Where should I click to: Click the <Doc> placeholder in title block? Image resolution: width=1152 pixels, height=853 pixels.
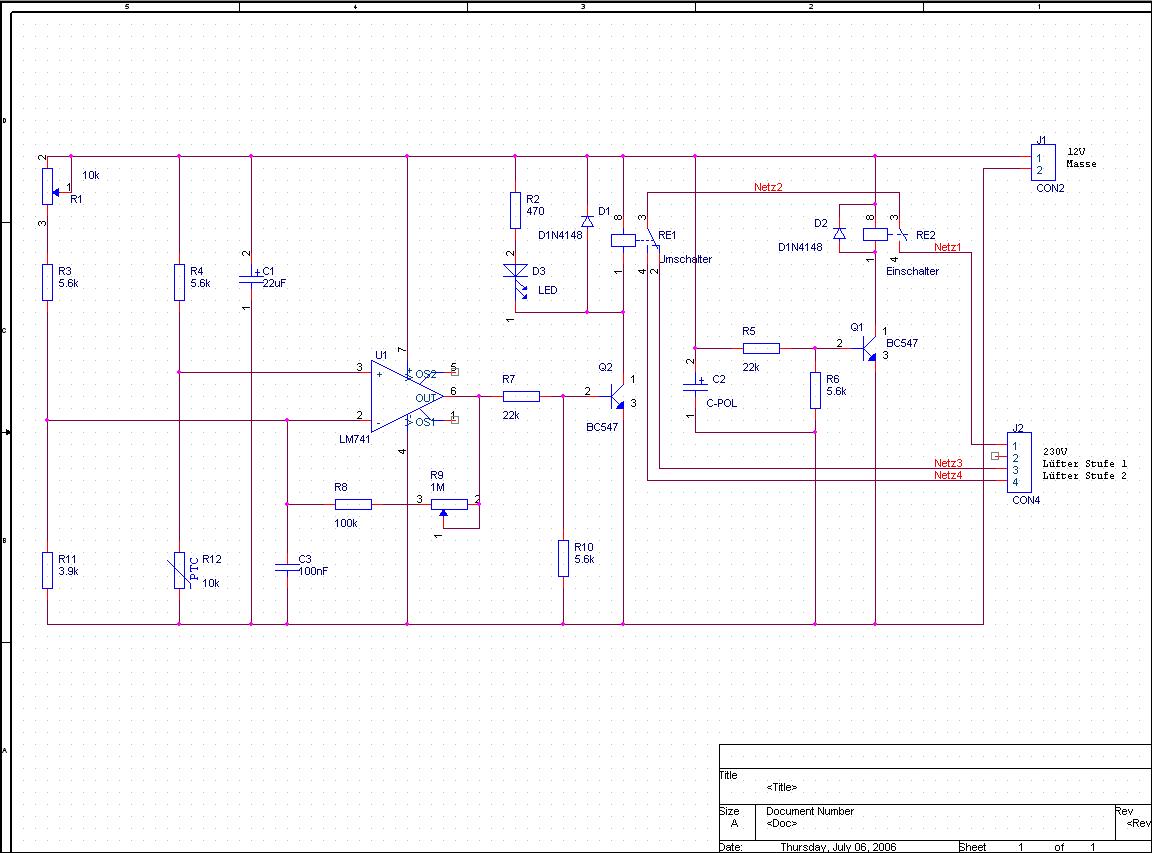pos(782,823)
